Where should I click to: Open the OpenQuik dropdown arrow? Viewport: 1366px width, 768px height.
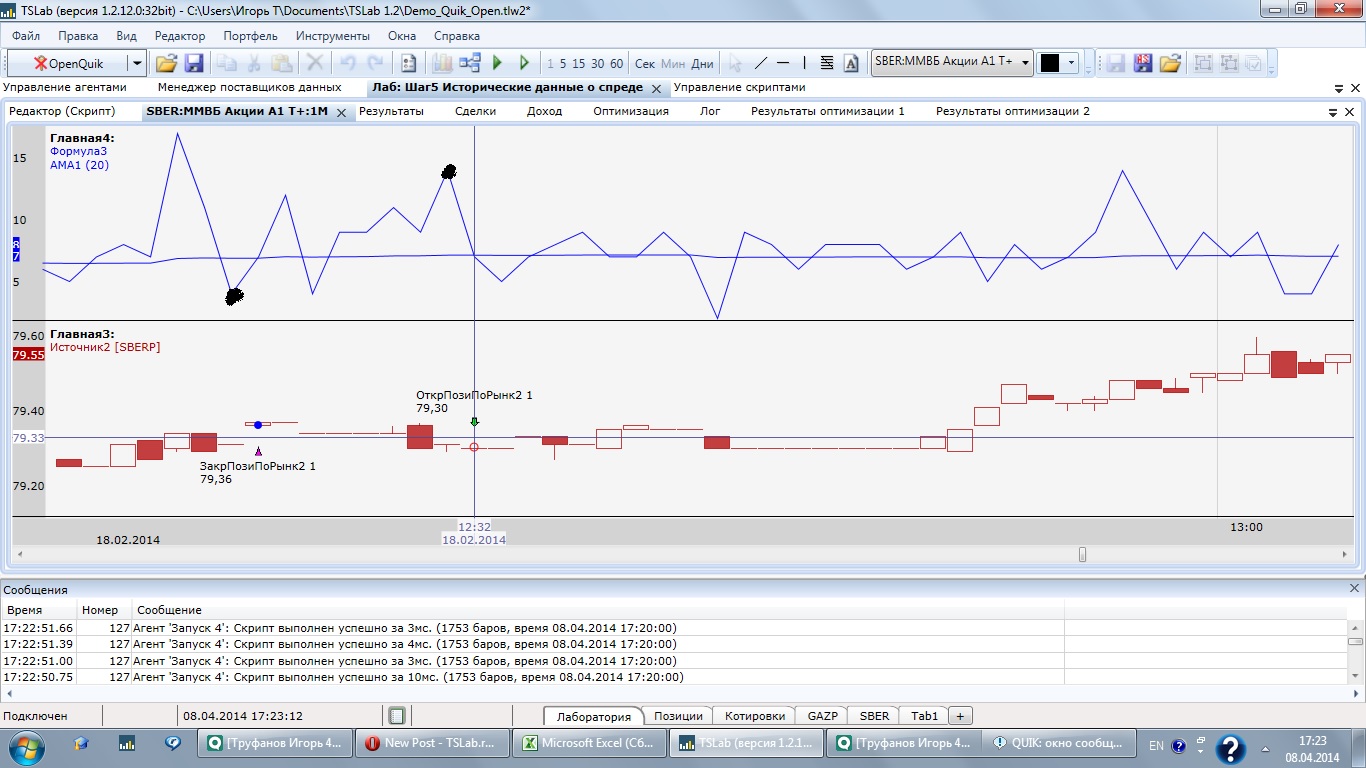[x=137, y=63]
